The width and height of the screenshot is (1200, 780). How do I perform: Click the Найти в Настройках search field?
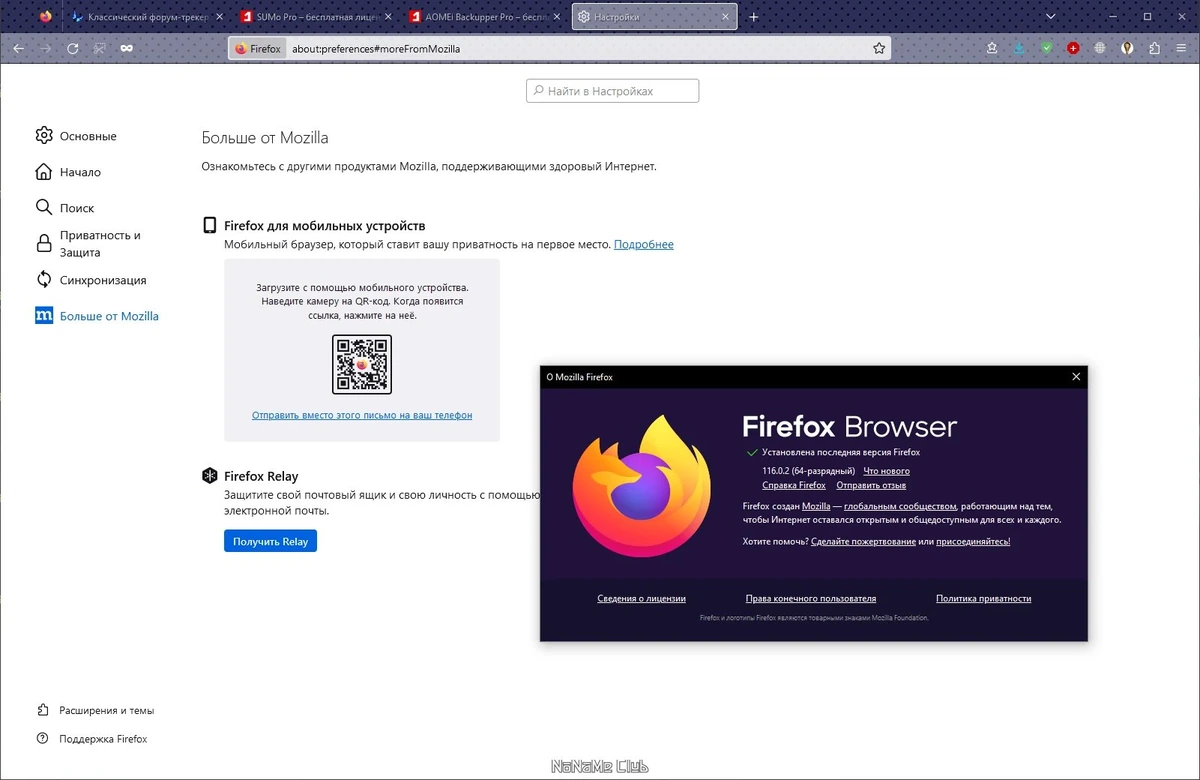[x=612, y=91]
